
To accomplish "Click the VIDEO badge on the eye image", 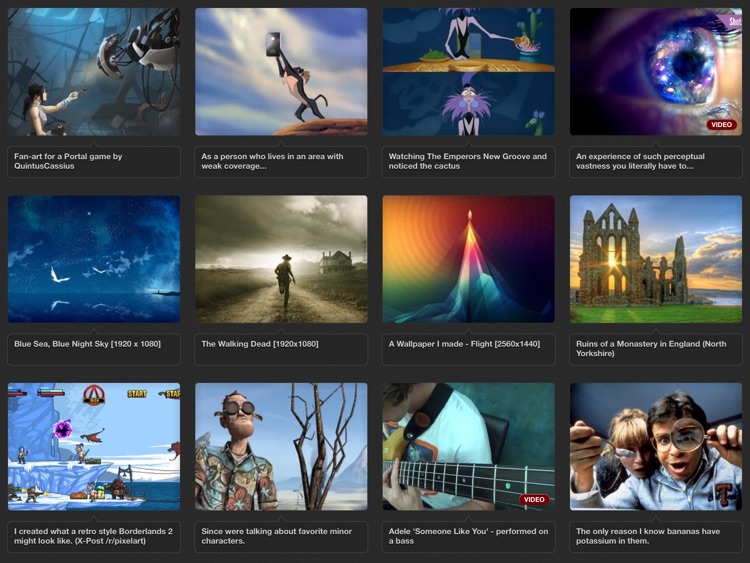I will coord(721,124).
